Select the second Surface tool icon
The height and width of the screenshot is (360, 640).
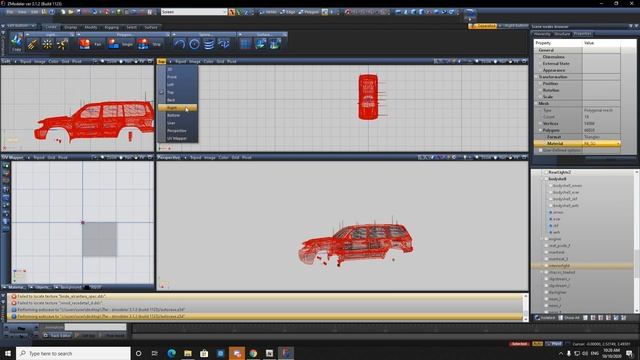click(260, 44)
